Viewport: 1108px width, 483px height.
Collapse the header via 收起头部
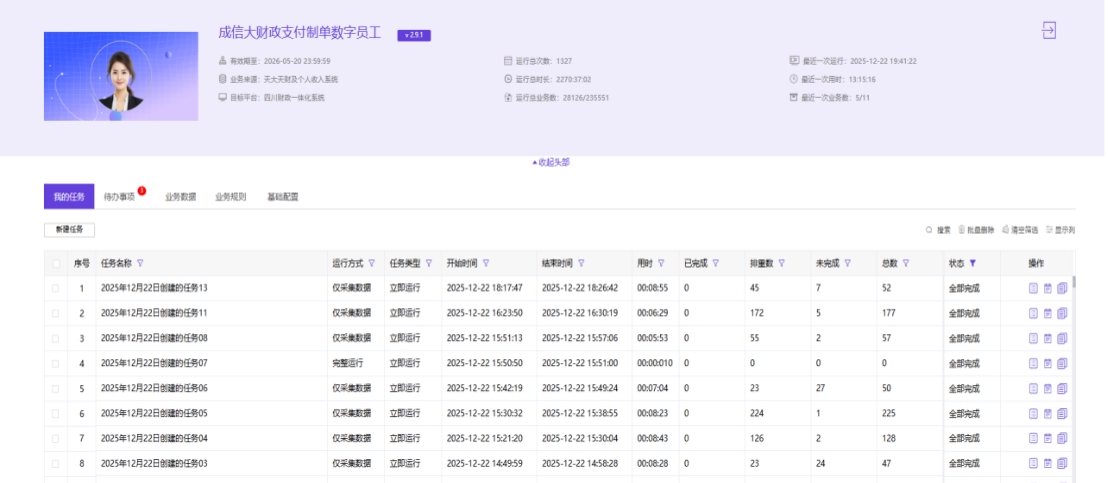pyautogui.click(x=553, y=162)
